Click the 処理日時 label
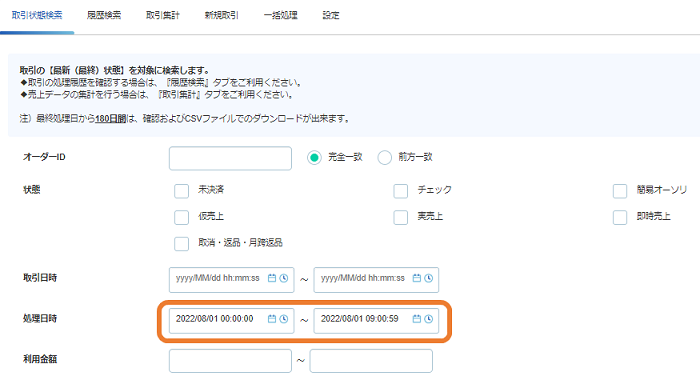Viewport: 700px width, 384px height. (x=40, y=318)
